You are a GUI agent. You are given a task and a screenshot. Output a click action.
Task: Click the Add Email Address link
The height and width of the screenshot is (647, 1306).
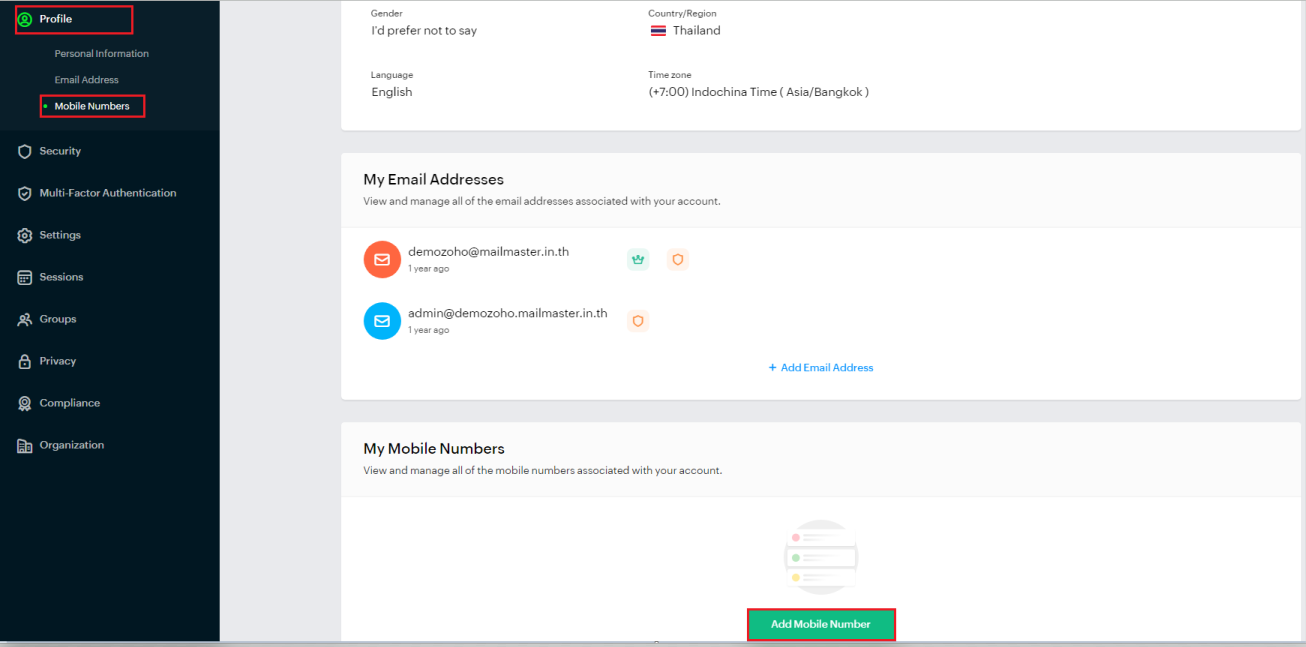(821, 368)
